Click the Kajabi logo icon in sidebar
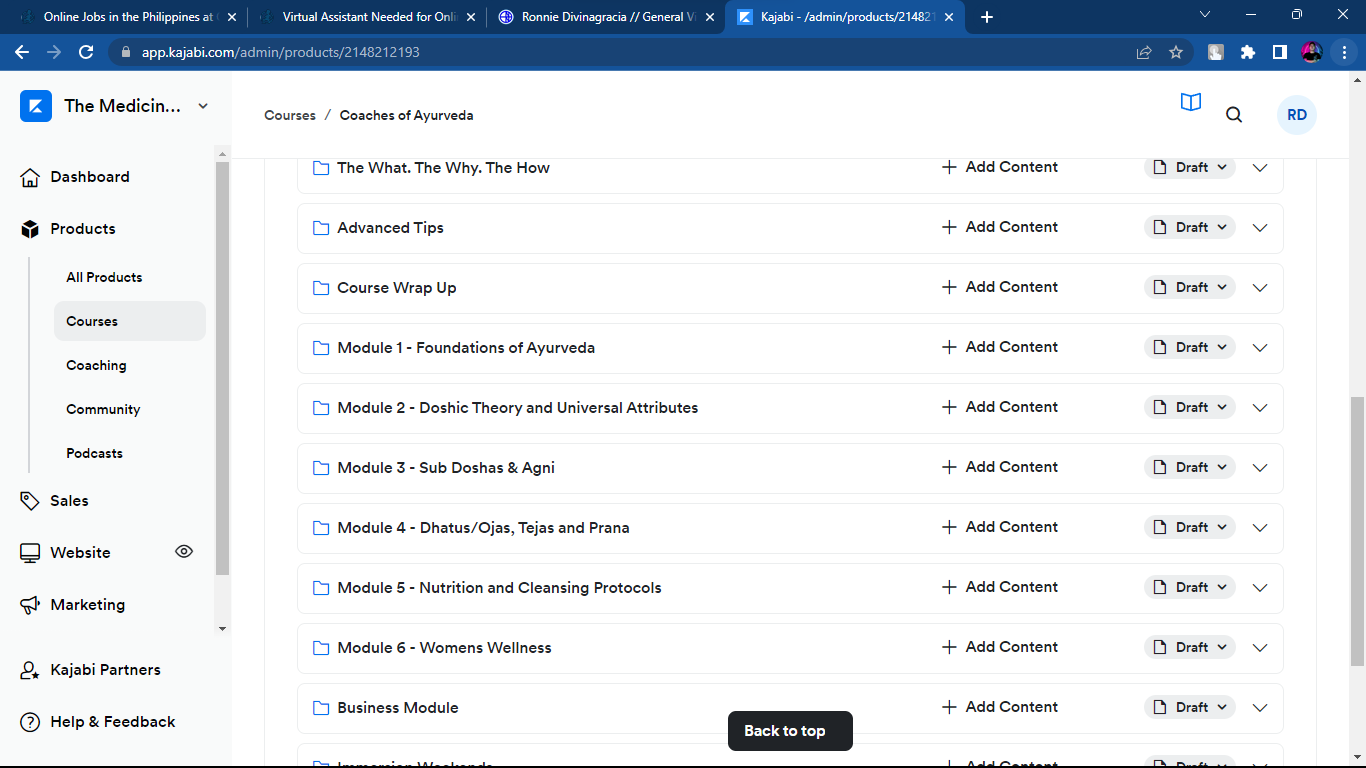The width and height of the screenshot is (1366, 768). click(x=36, y=106)
